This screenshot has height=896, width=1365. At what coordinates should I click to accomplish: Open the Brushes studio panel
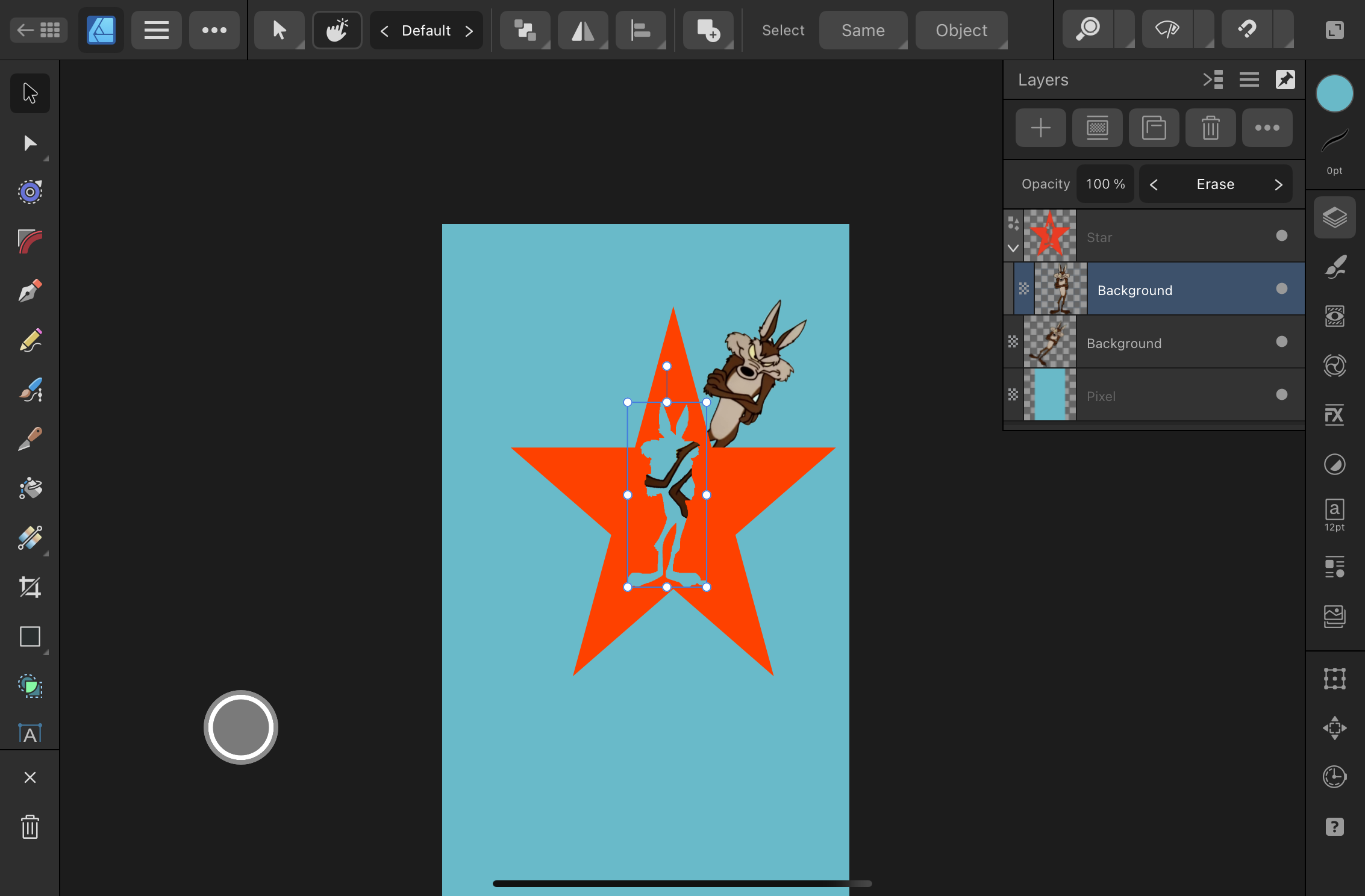point(1335,267)
